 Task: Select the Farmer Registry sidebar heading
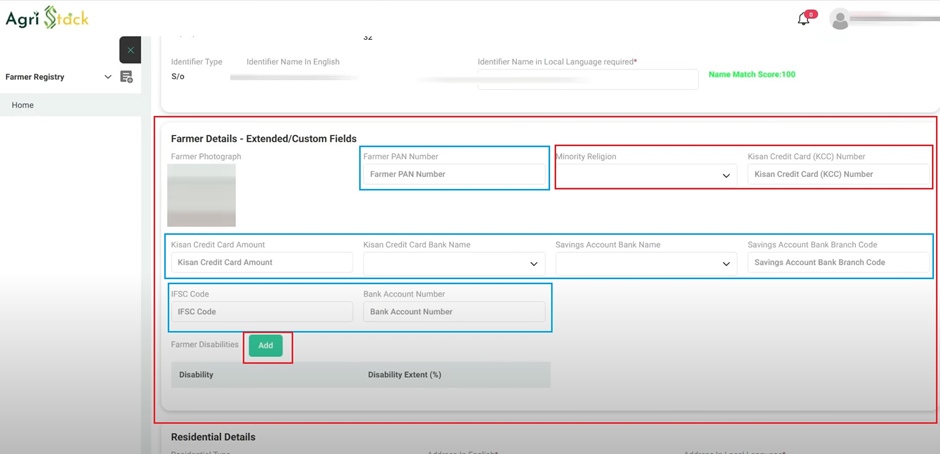[x=35, y=77]
